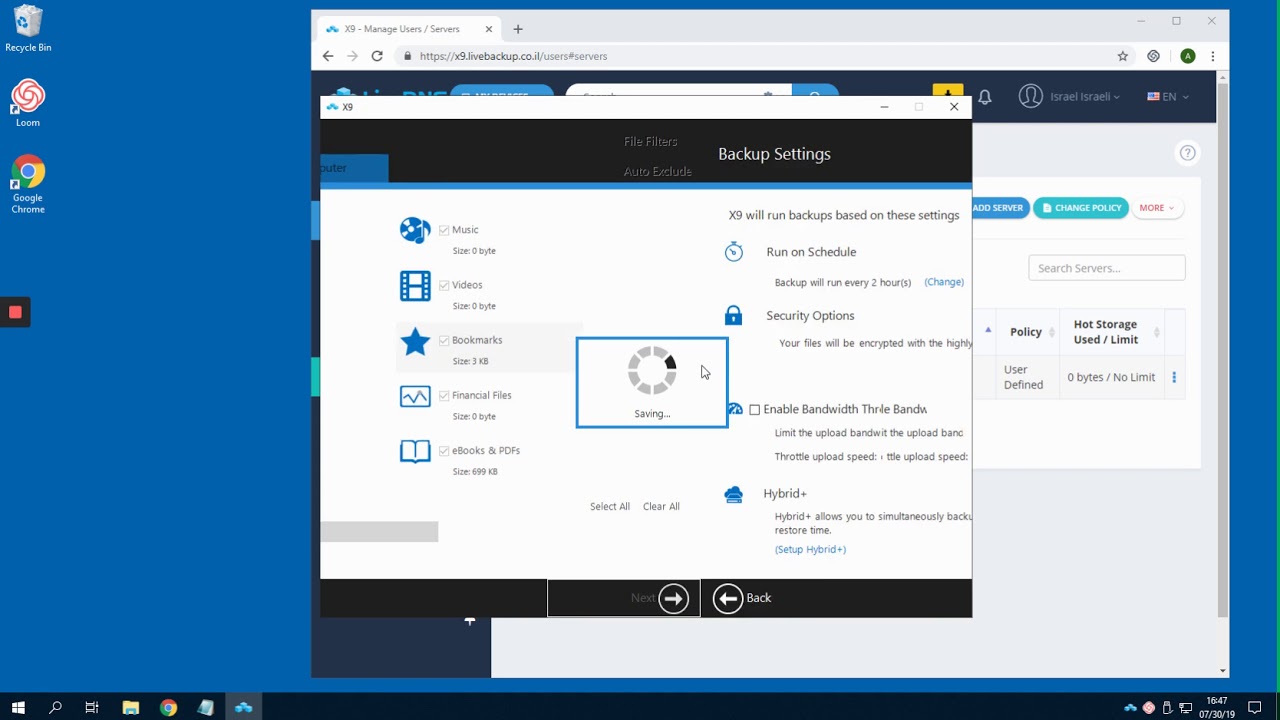Click in the Search Servers field
The image size is (1280, 720).
point(1107,268)
